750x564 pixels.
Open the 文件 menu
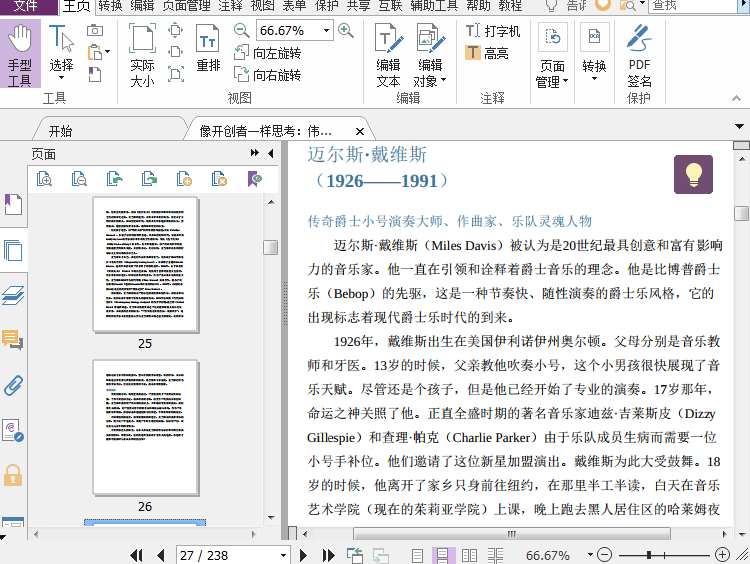[26, 5]
